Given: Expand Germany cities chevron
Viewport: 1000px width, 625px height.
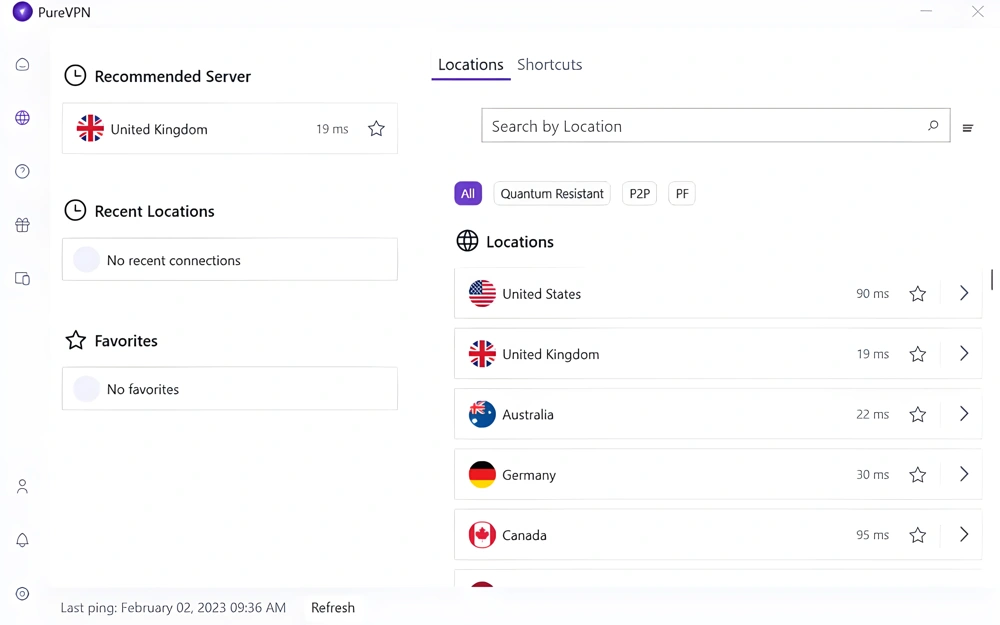Looking at the screenshot, I should tap(964, 474).
